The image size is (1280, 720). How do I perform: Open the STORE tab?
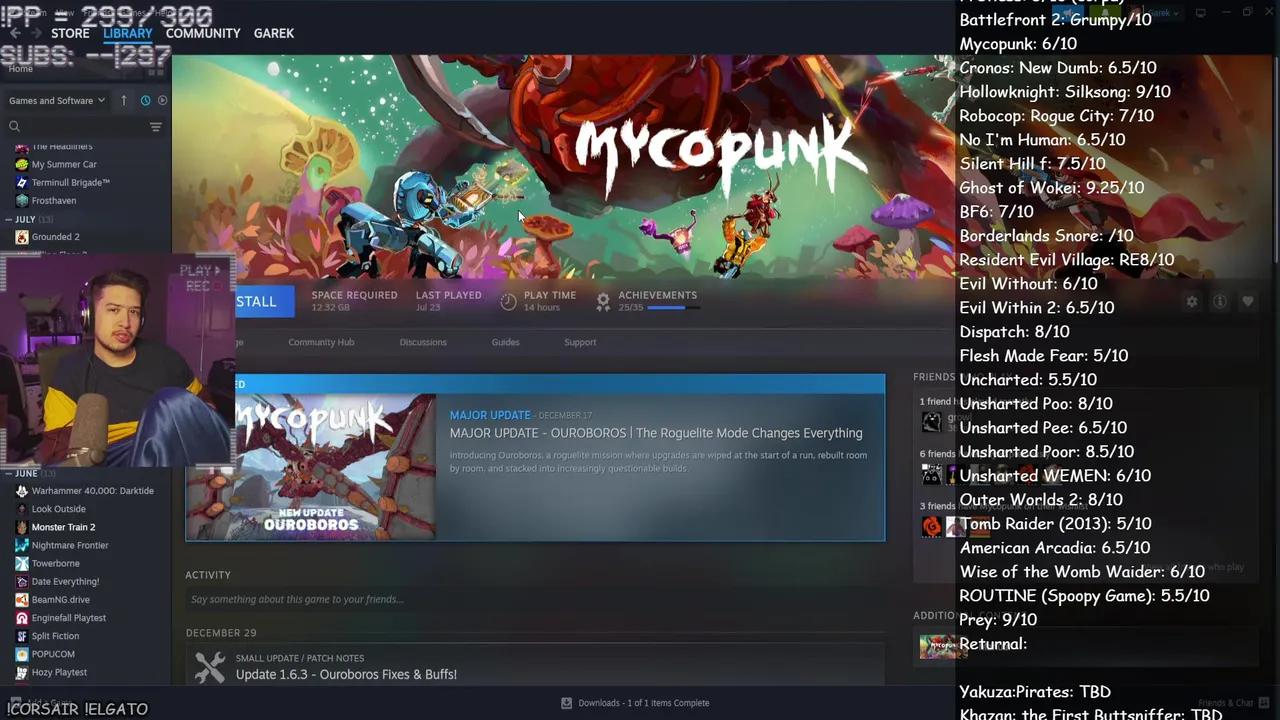tap(70, 33)
